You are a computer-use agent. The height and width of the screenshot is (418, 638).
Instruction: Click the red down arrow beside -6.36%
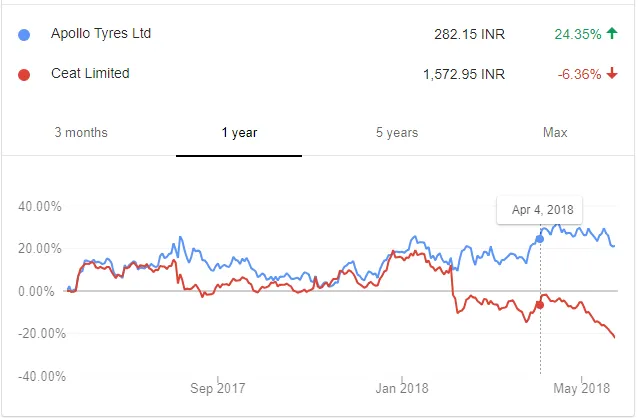pos(612,73)
